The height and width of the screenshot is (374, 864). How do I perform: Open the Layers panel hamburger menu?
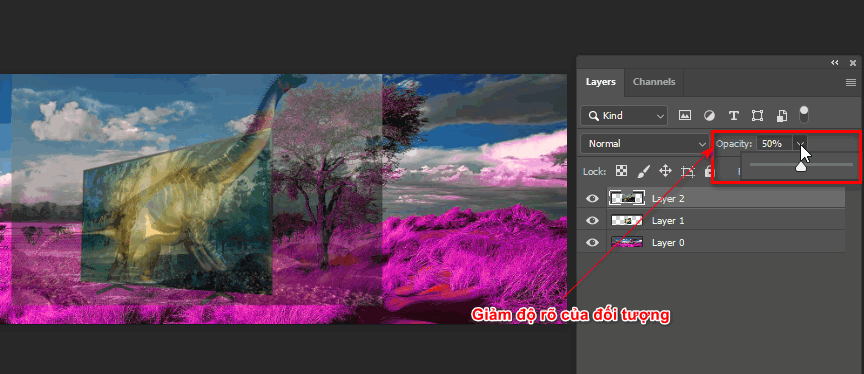[x=851, y=83]
